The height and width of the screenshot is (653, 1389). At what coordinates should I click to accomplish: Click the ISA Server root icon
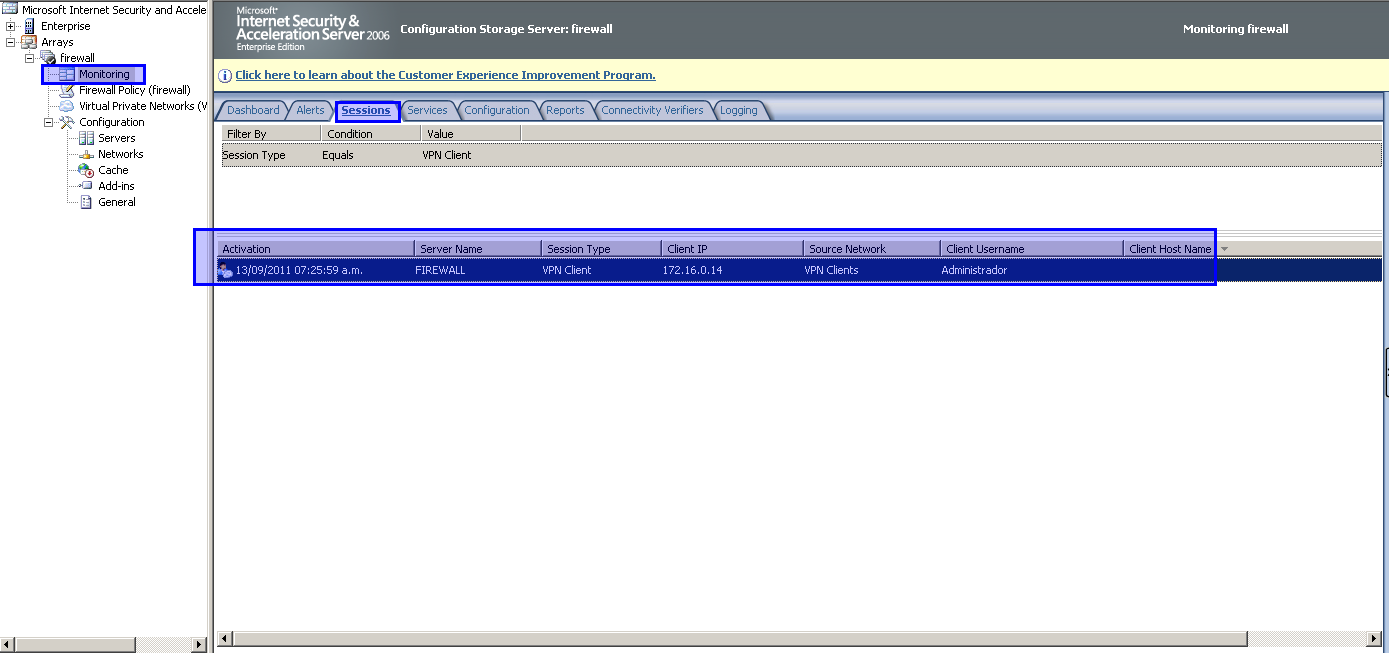(10, 10)
